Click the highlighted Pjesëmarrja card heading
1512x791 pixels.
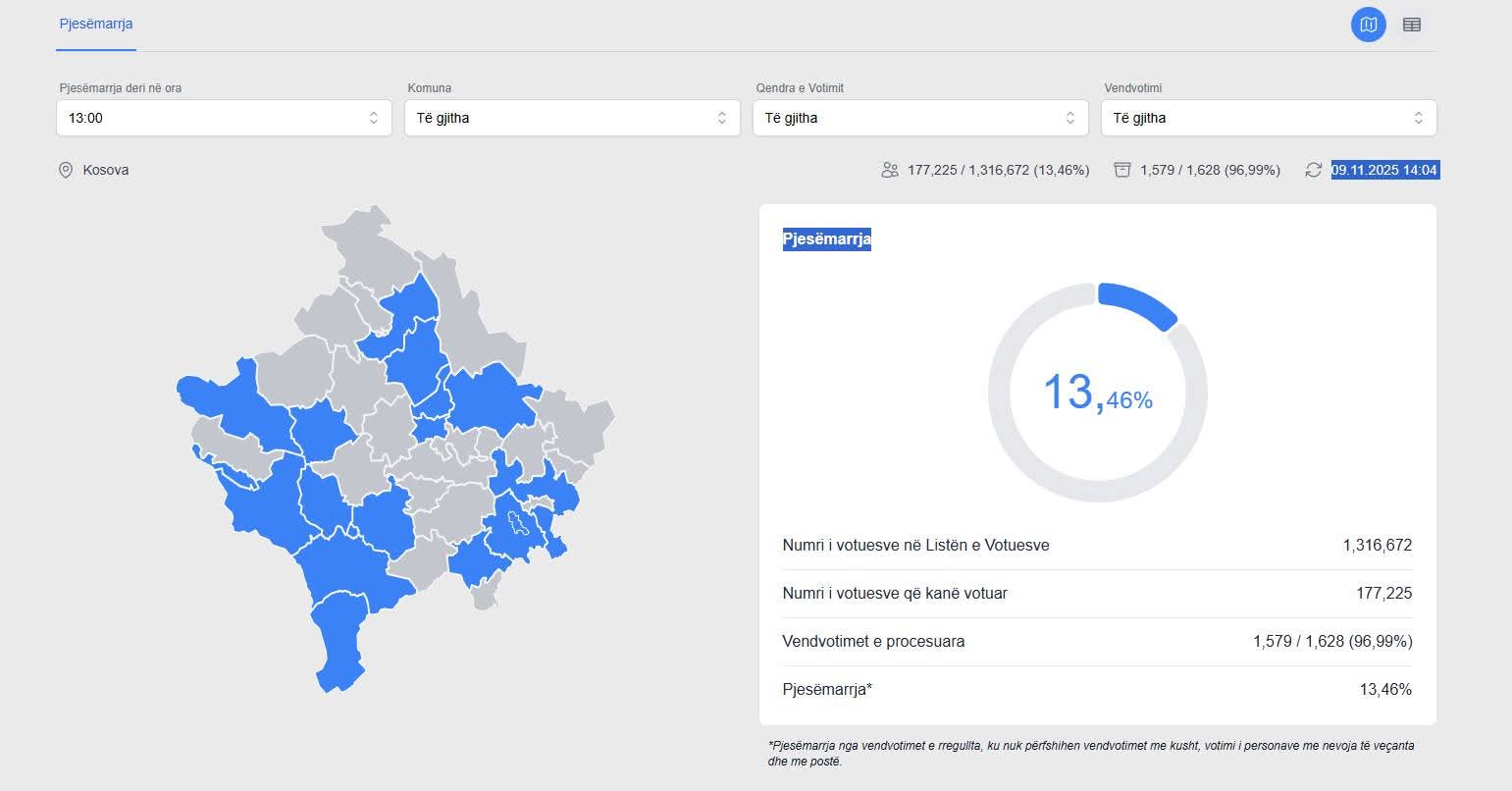(826, 239)
